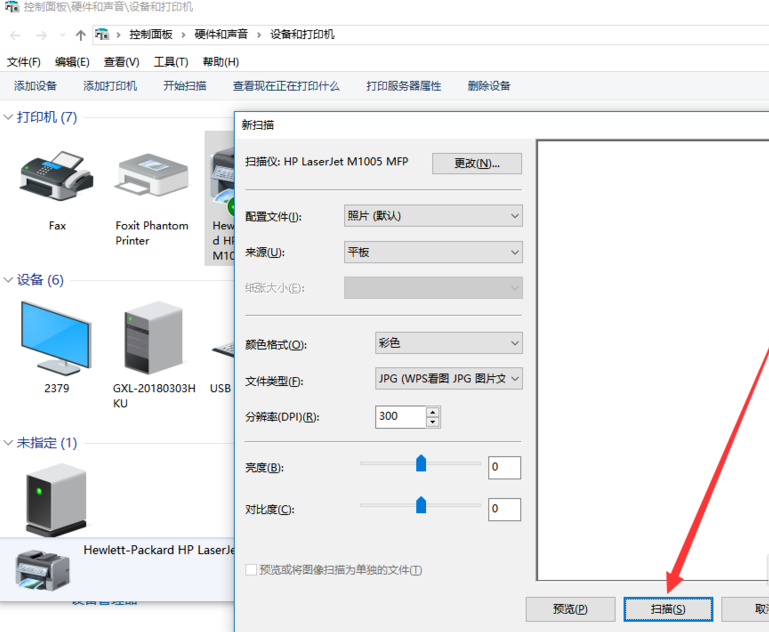Click the Hewlett-Packard LaserJet icon in details pane
Viewport: 769px width, 632px height.
pos(42,568)
